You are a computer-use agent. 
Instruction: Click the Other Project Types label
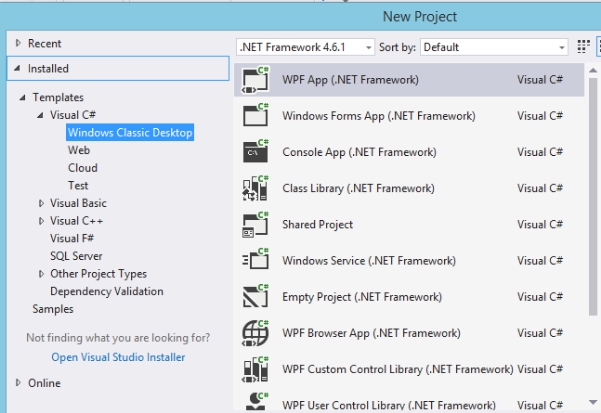coord(99,274)
